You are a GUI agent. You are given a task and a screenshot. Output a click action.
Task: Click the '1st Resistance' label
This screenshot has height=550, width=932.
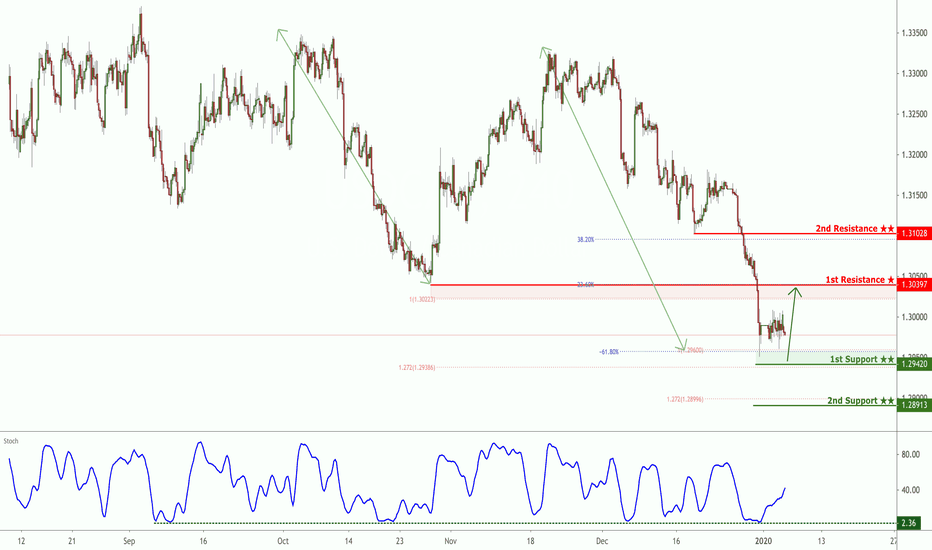coord(859,279)
